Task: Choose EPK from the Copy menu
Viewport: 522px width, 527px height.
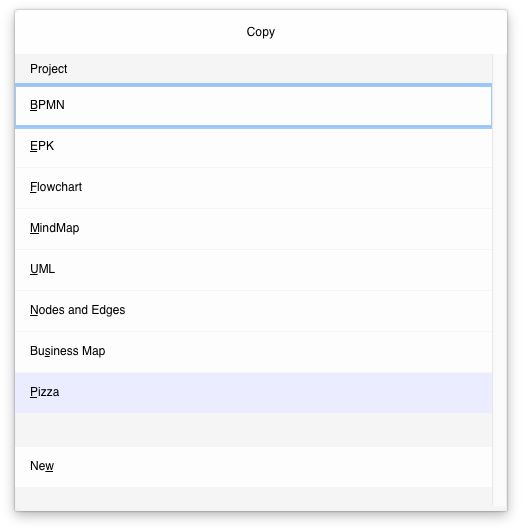Action: tap(253, 147)
